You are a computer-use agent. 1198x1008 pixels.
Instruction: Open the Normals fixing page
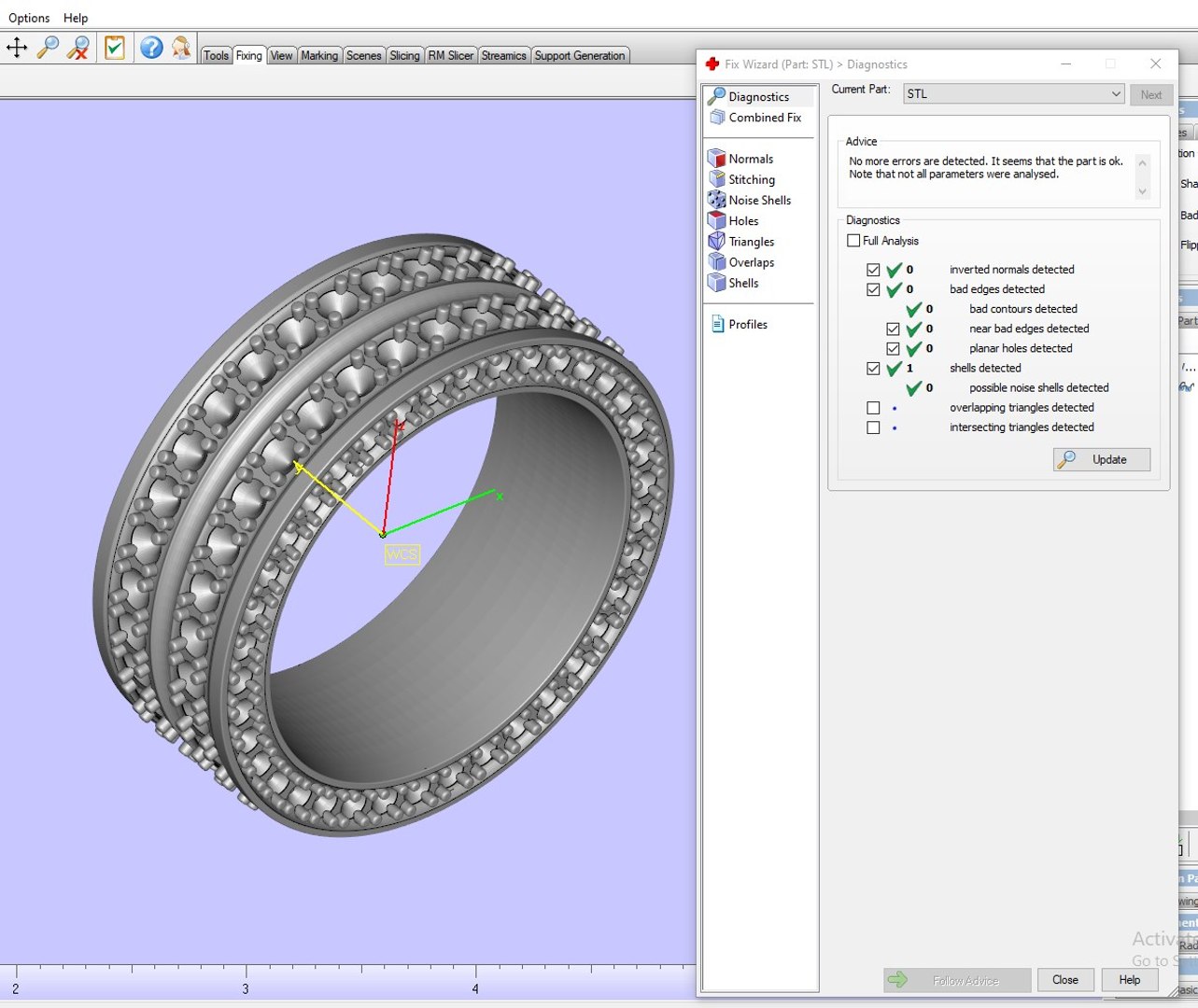point(741,159)
